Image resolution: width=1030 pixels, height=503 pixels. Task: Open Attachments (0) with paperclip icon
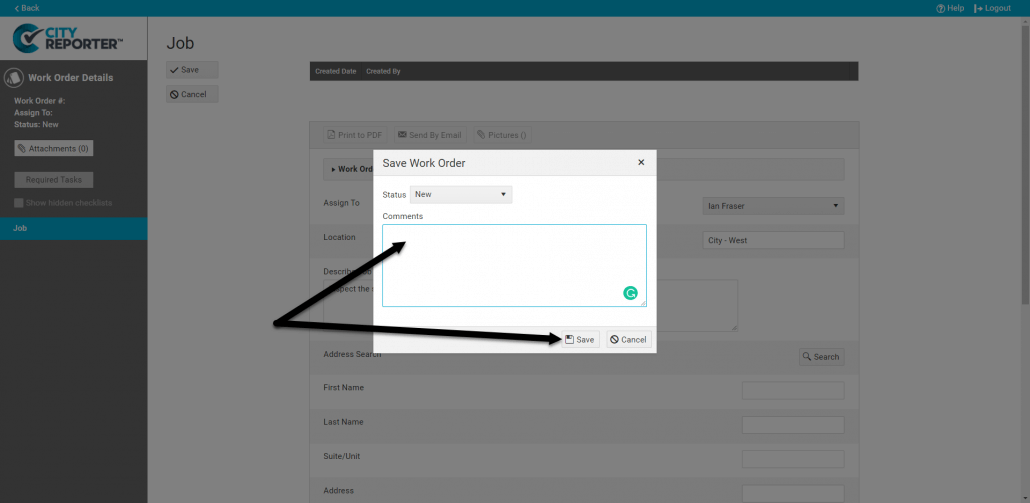point(54,148)
